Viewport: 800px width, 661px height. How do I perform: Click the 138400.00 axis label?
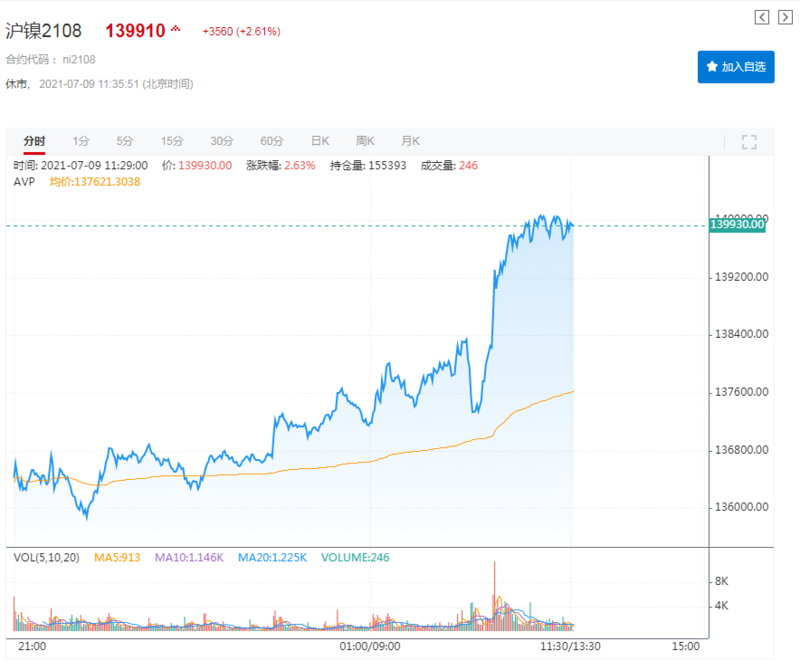tap(741, 334)
